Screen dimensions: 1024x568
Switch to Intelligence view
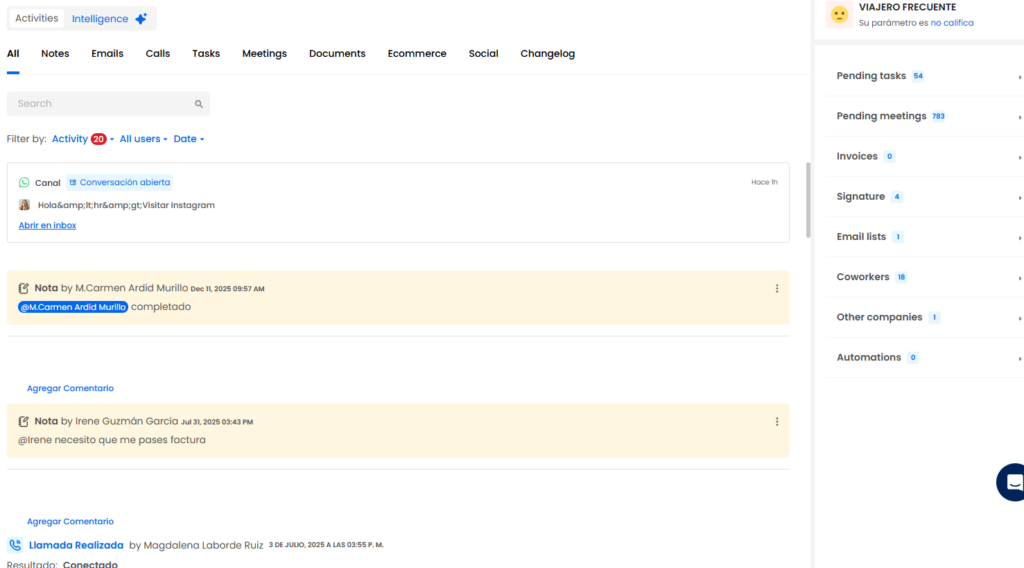(x=110, y=19)
